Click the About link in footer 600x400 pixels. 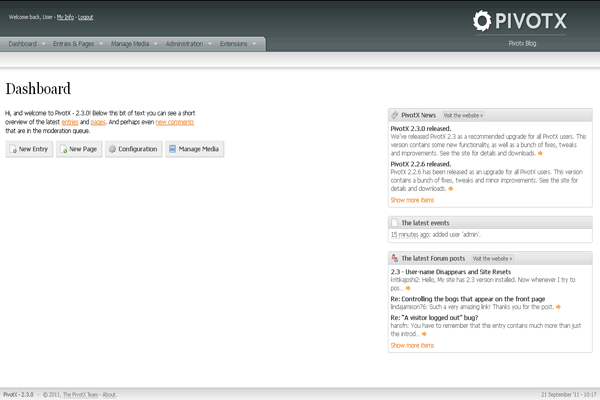point(109,394)
